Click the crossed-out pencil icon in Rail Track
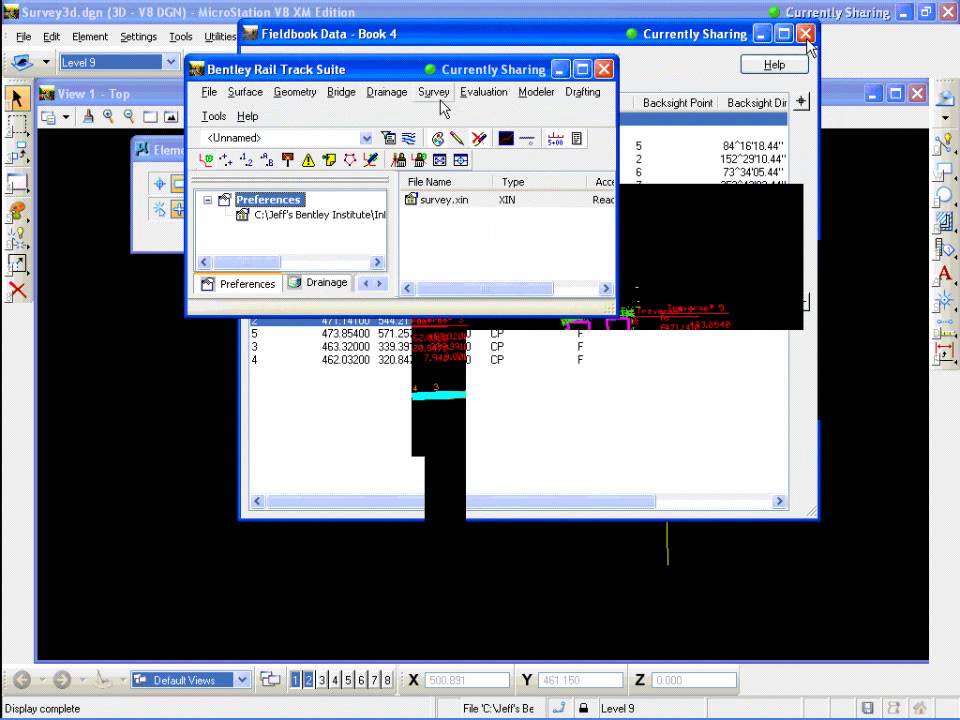The height and width of the screenshot is (720, 960). (479, 138)
